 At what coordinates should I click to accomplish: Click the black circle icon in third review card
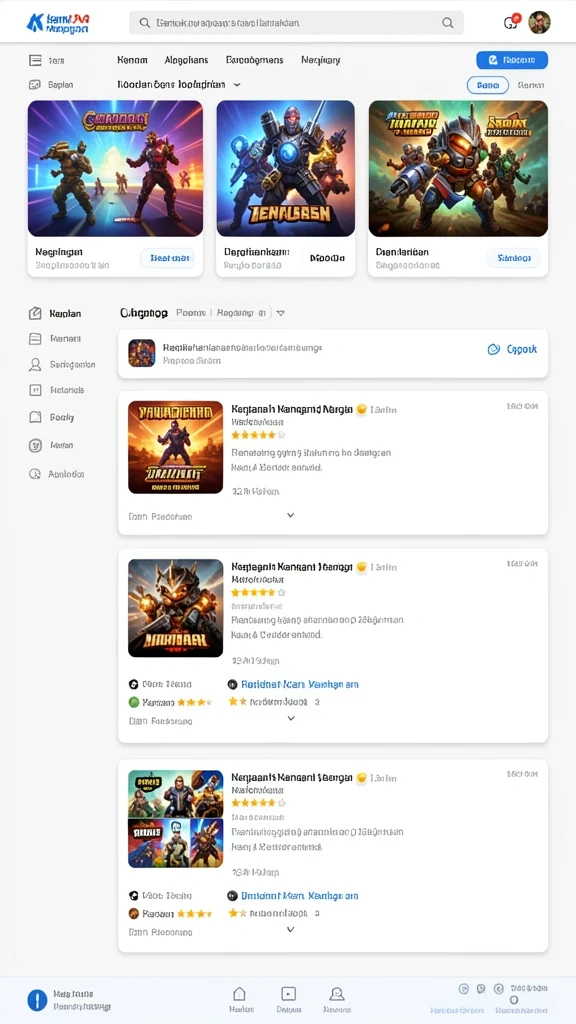pos(134,895)
